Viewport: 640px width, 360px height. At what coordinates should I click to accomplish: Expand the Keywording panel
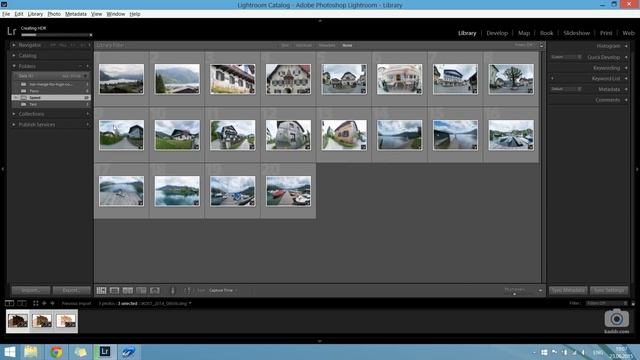626,68
